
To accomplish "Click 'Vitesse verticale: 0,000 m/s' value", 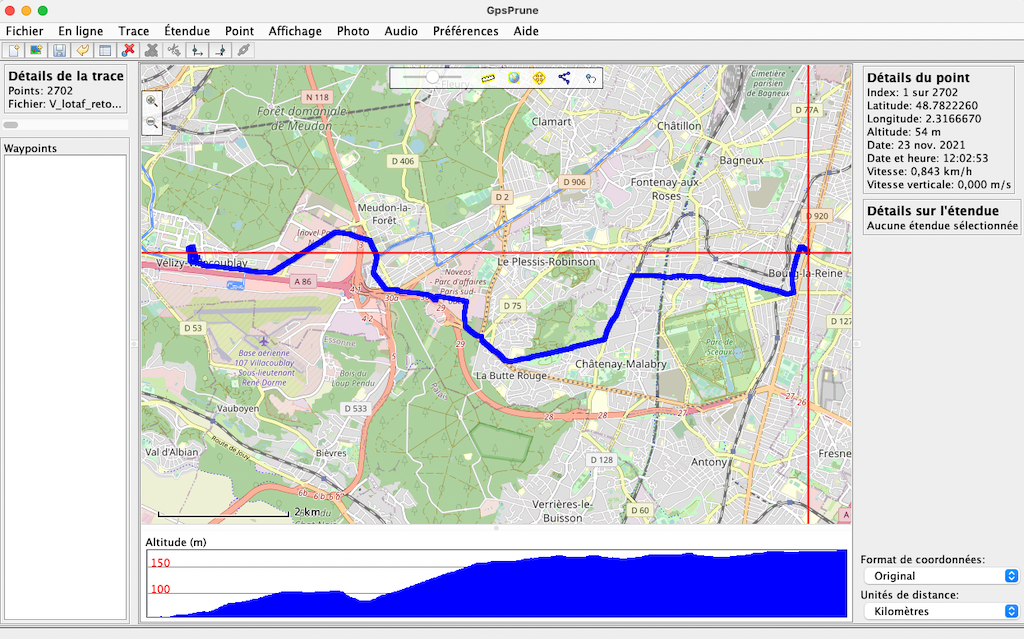I will point(939,185).
